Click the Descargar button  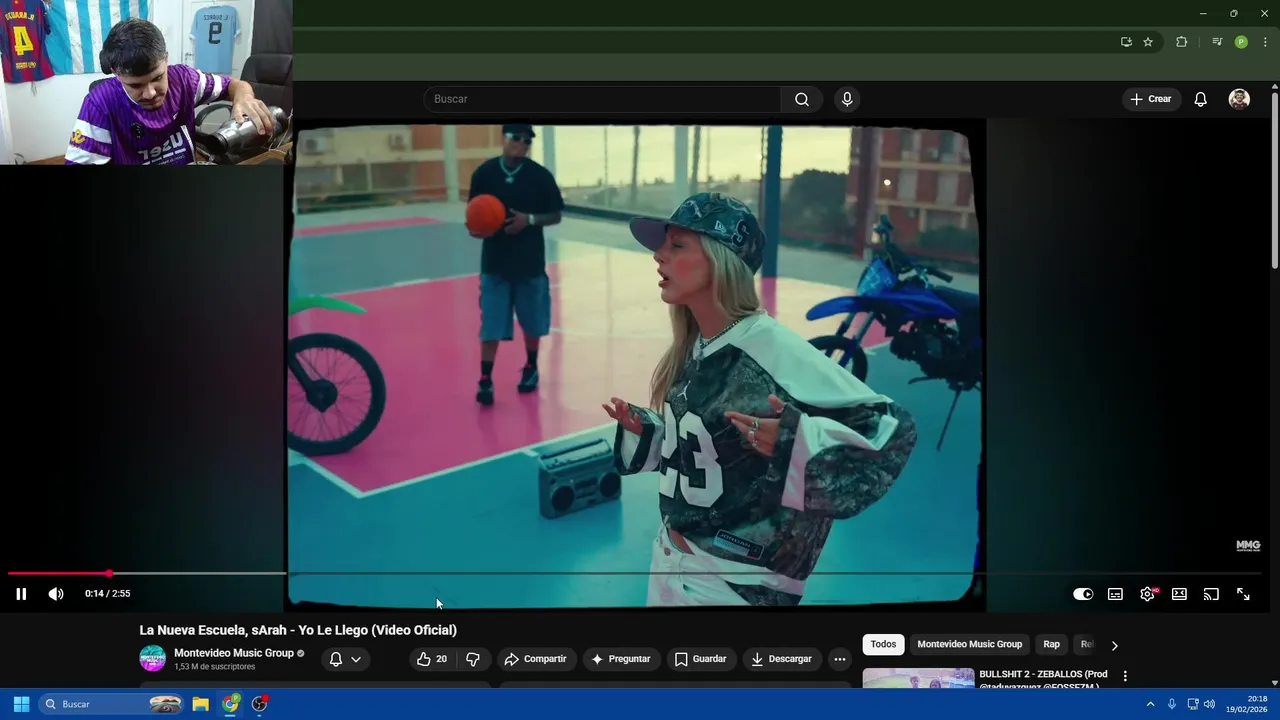pos(781,659)
